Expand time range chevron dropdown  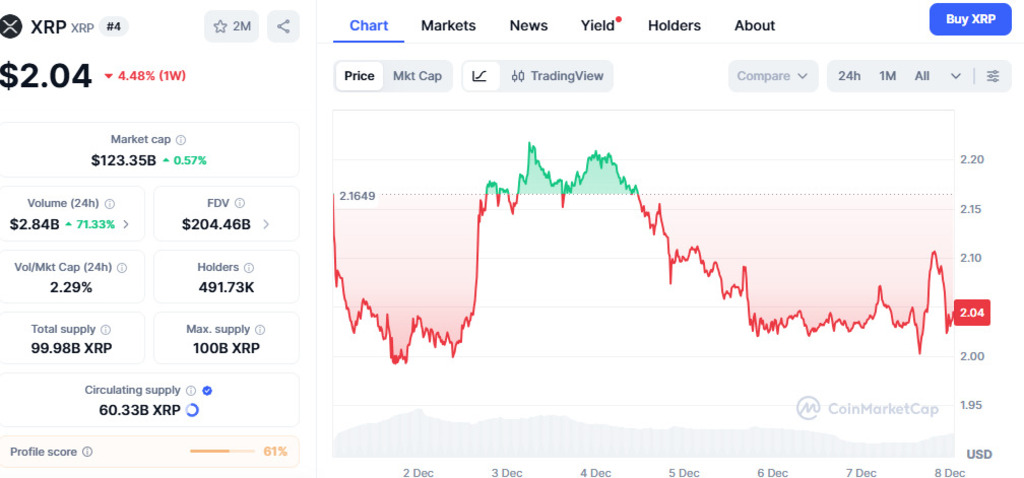point(956,76)
